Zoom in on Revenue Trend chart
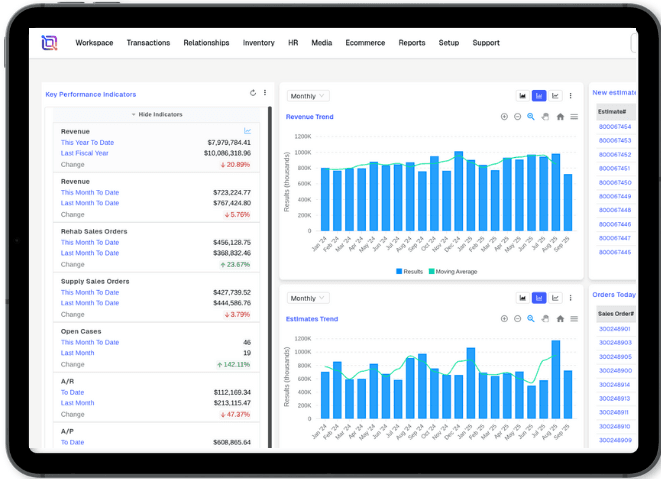The image size is (661, 479). (504, 117)
